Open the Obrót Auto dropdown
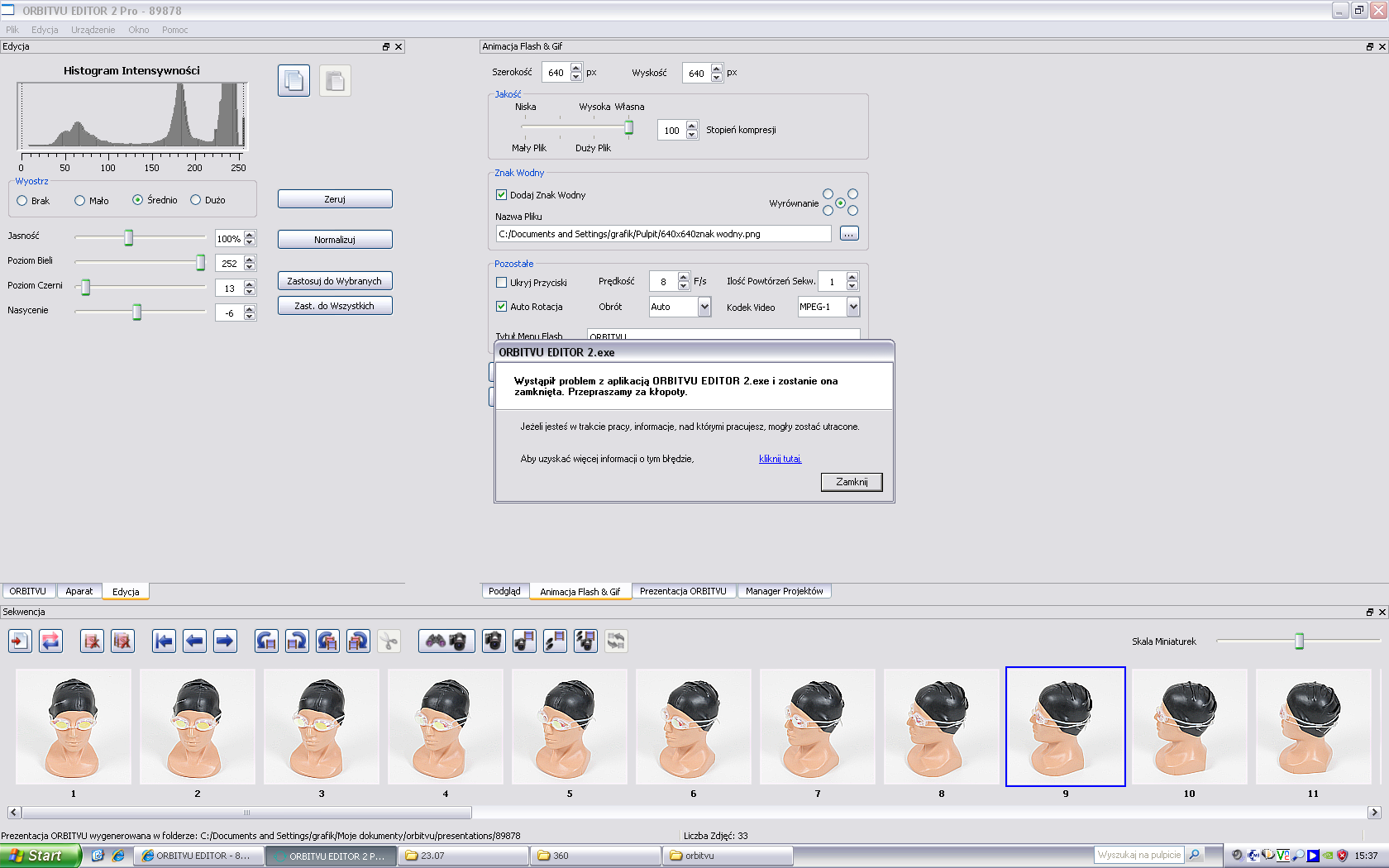 pyautogui.click(x=704, y=307)
